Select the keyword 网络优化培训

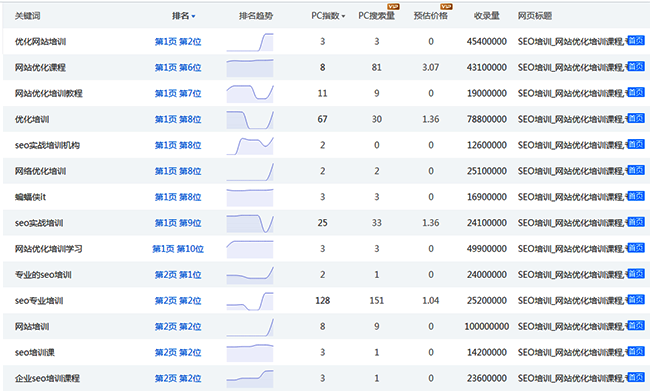click(x=40, y=171)
